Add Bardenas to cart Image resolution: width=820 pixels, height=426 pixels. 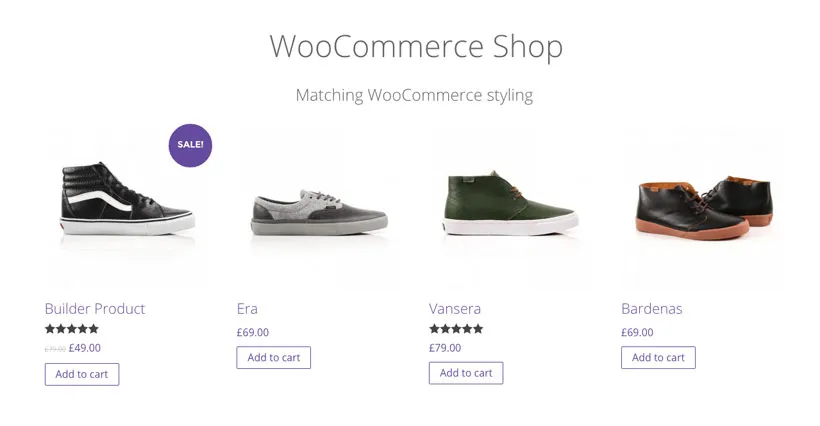click(658, 357)
